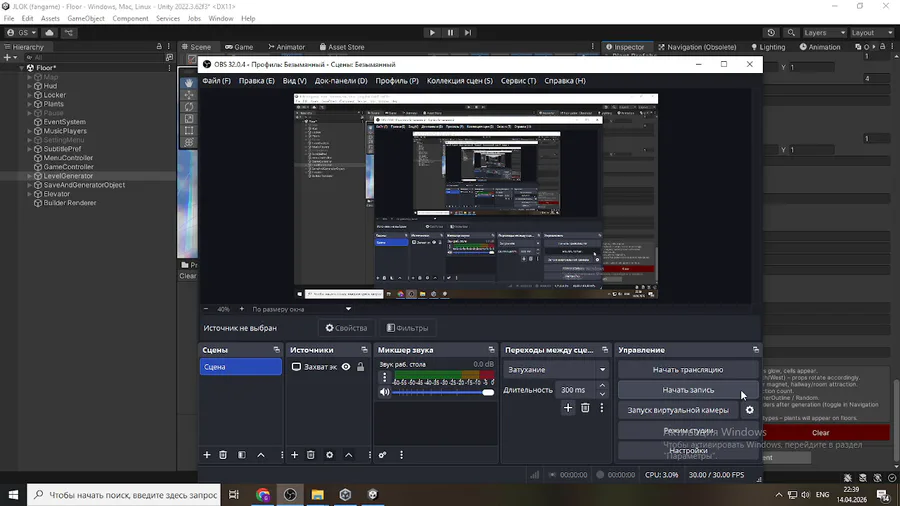
Task: Open source properties gear in Sources panel
Action: (x=329, y=455)
